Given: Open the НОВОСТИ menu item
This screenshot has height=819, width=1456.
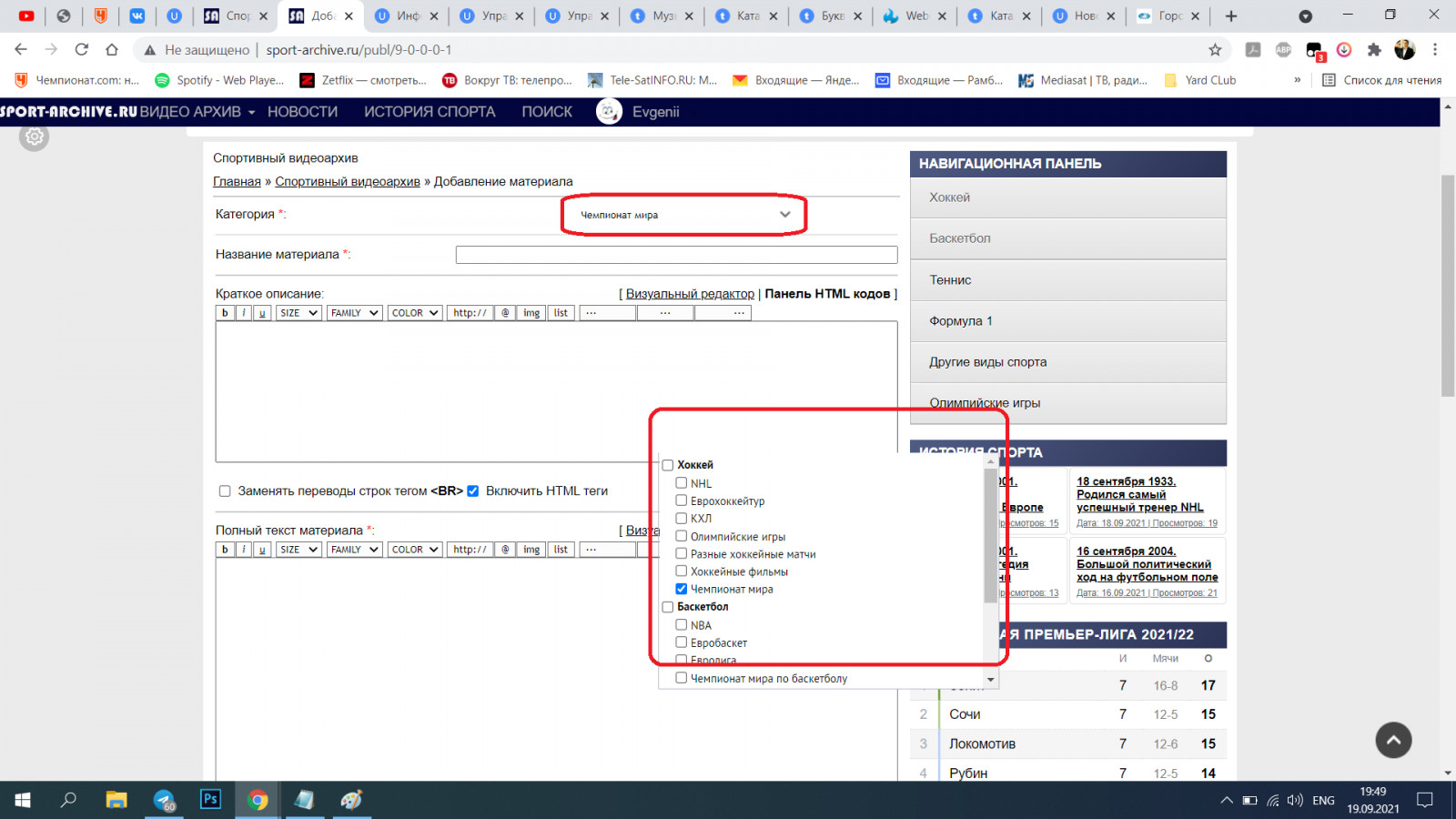Looking at the screenshot, I should pos(302,112).
